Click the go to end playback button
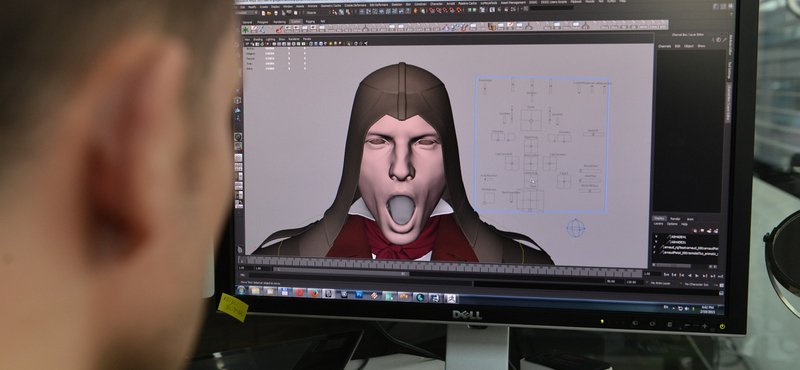This screenshot has width=800, height=370. pyautogui.click(x=720, y=276)
